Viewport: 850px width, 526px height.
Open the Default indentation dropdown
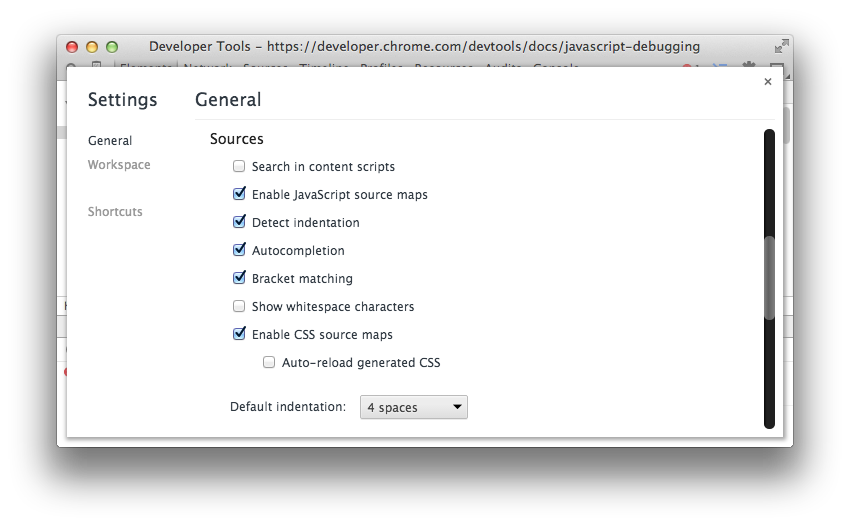(x=414, y=407)
